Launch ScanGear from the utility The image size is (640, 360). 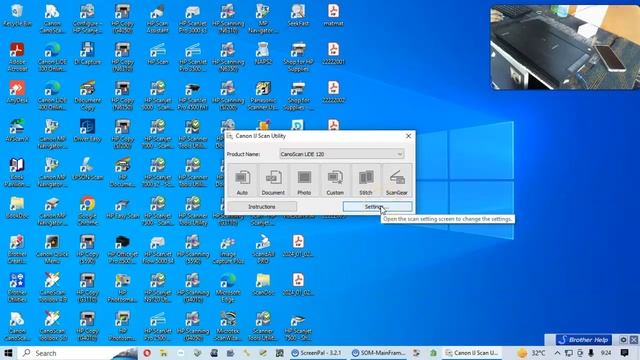(397, 180)
